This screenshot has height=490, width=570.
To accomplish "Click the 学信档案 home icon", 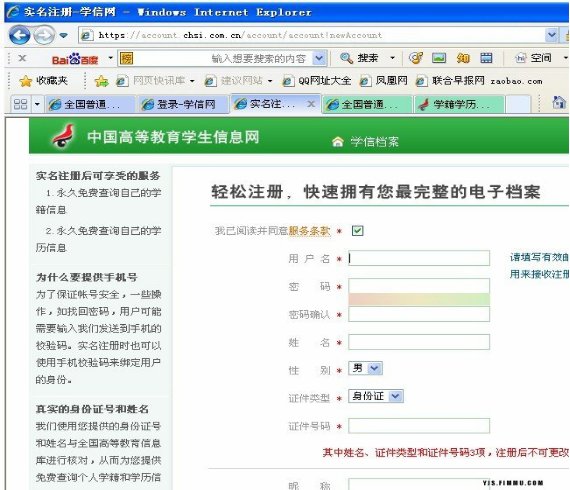I will [338, 141].
